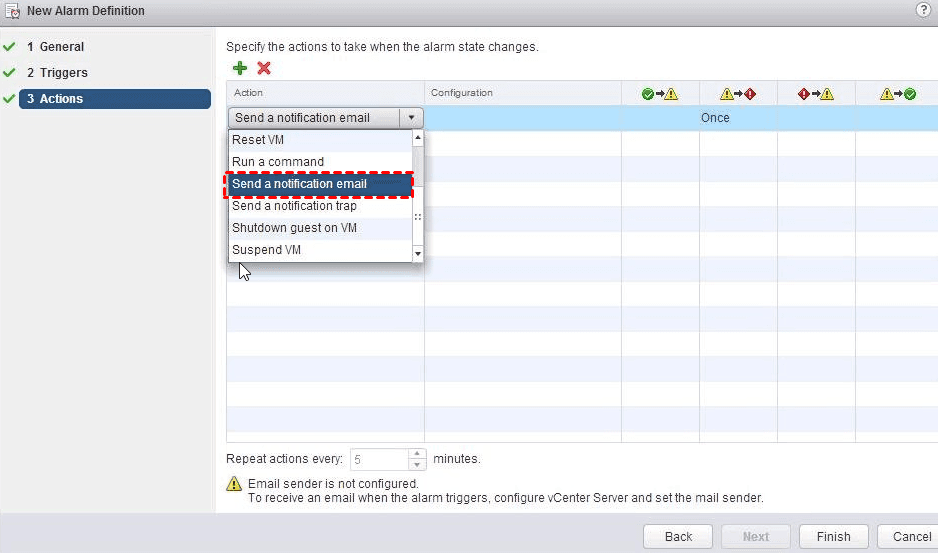Go to step 2 Triggers
The width and height of the screenshot is (938, 553).
57,73
